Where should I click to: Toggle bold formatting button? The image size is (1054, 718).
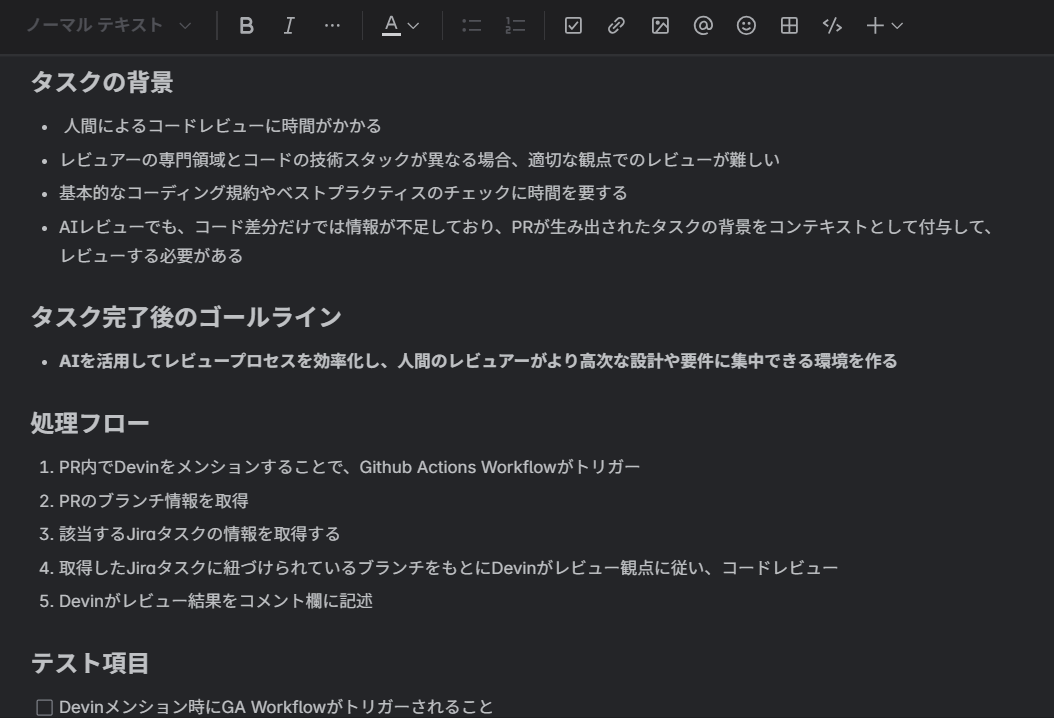(246, 26)
